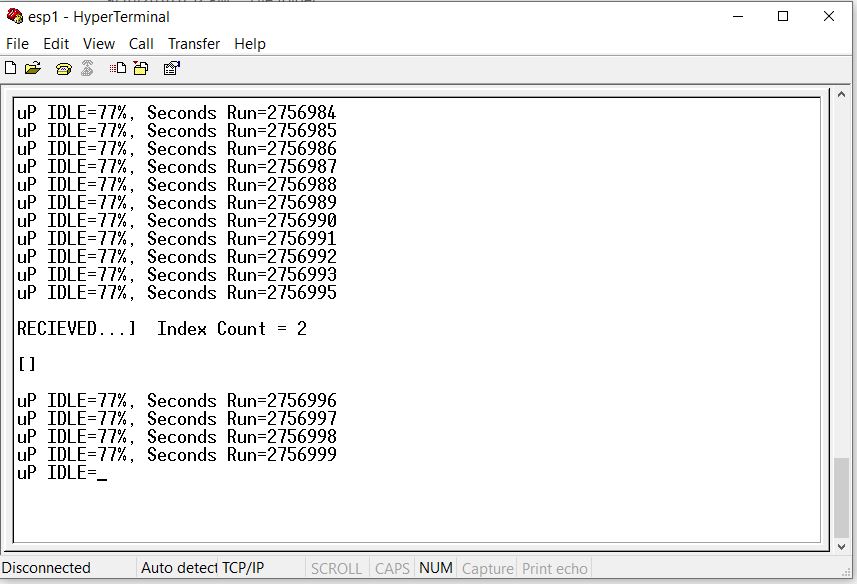Viewport: 857px width, 584px height.
Task: Click the Disconnected status bar entry
Action: point(46,568)
